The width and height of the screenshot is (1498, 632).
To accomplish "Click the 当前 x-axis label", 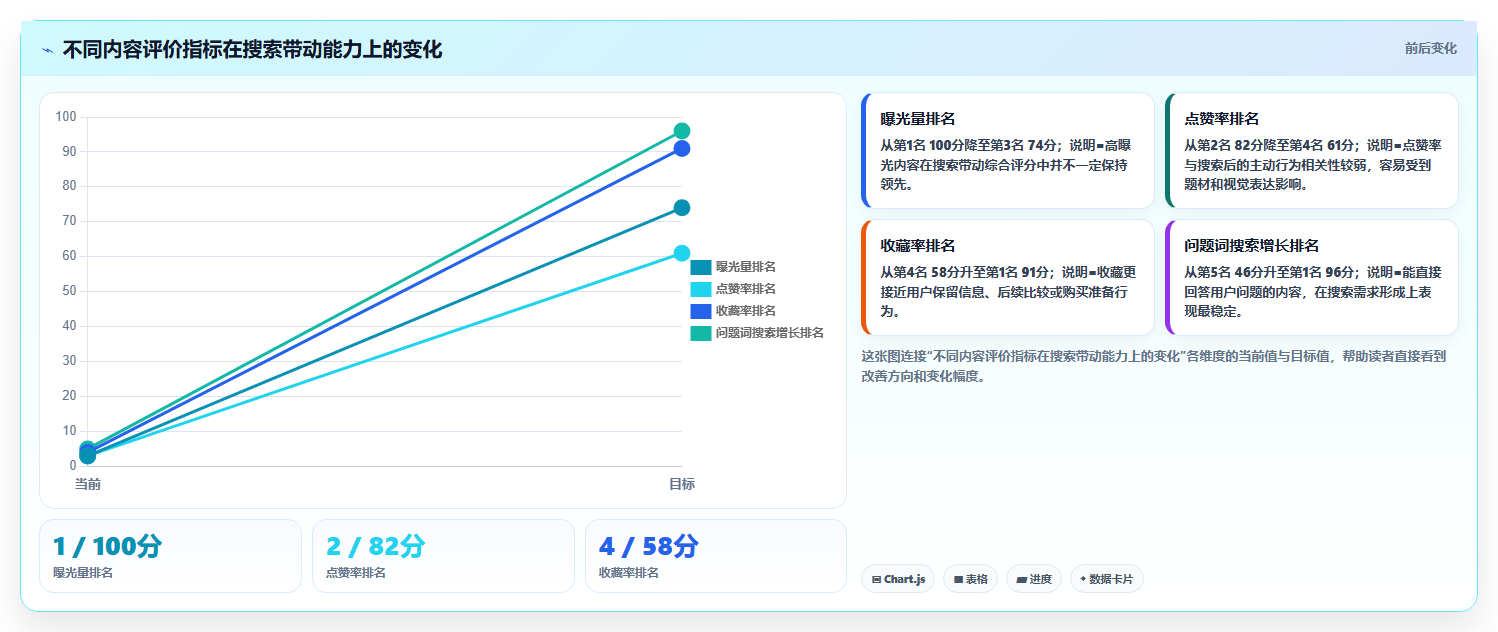I will point(88,484).
